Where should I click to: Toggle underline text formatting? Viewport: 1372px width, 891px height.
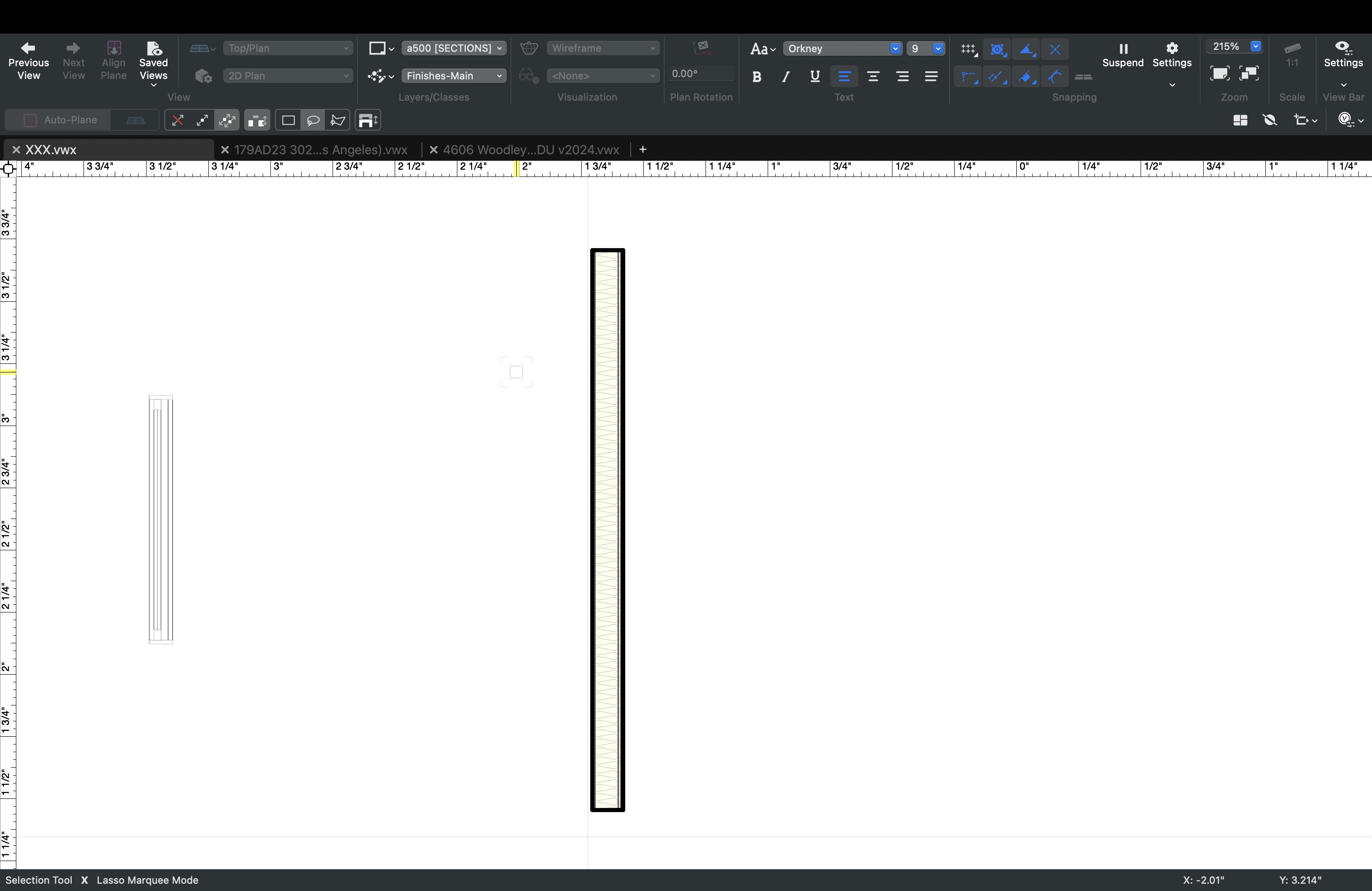pyautogui.click(x=814, y=77)
